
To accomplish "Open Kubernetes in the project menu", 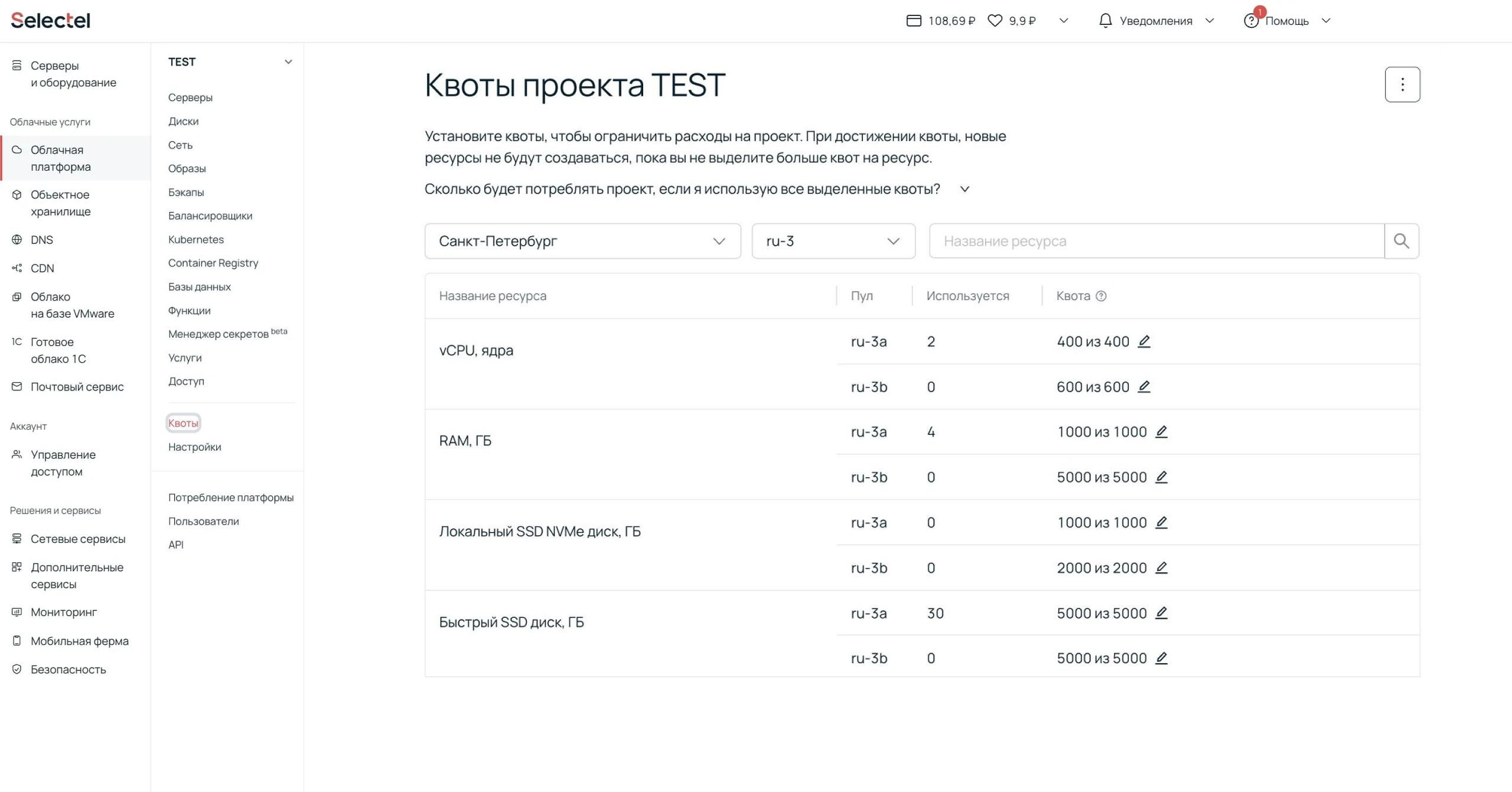I will [x=195, y=239].
